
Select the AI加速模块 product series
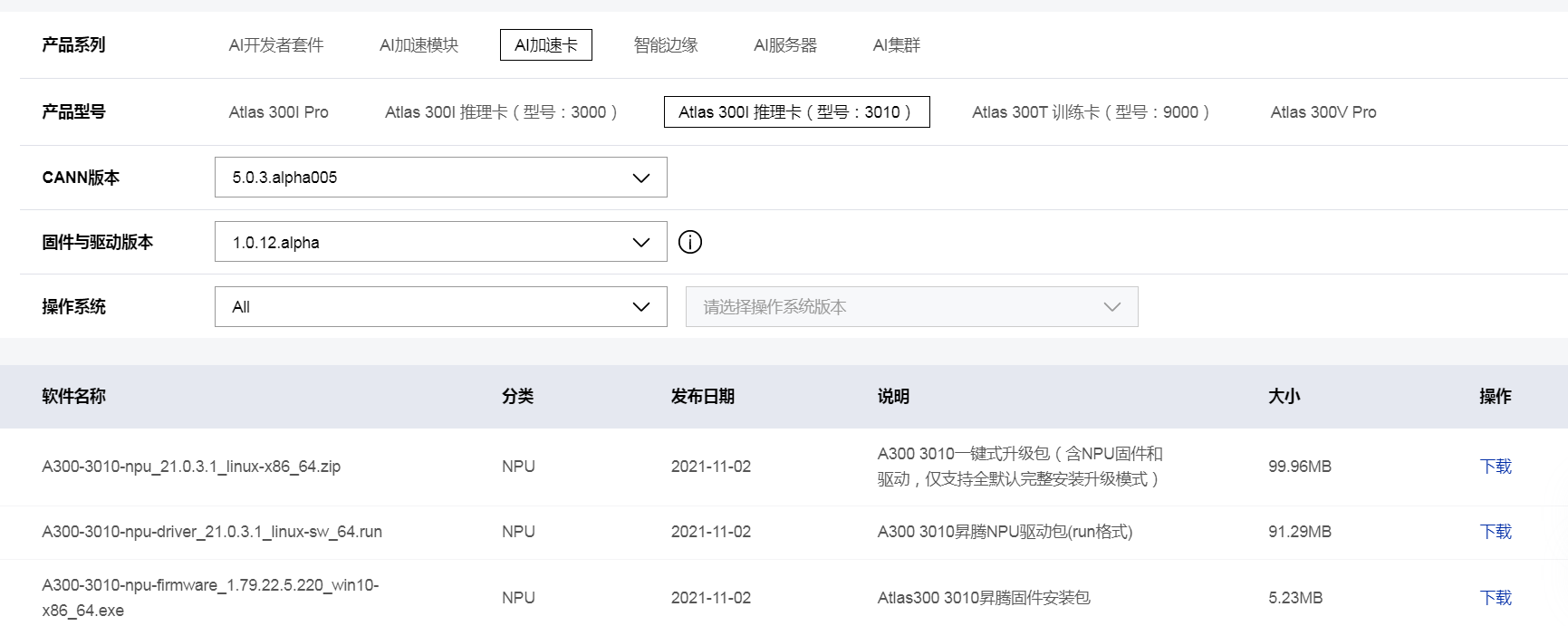pos(418,45)
